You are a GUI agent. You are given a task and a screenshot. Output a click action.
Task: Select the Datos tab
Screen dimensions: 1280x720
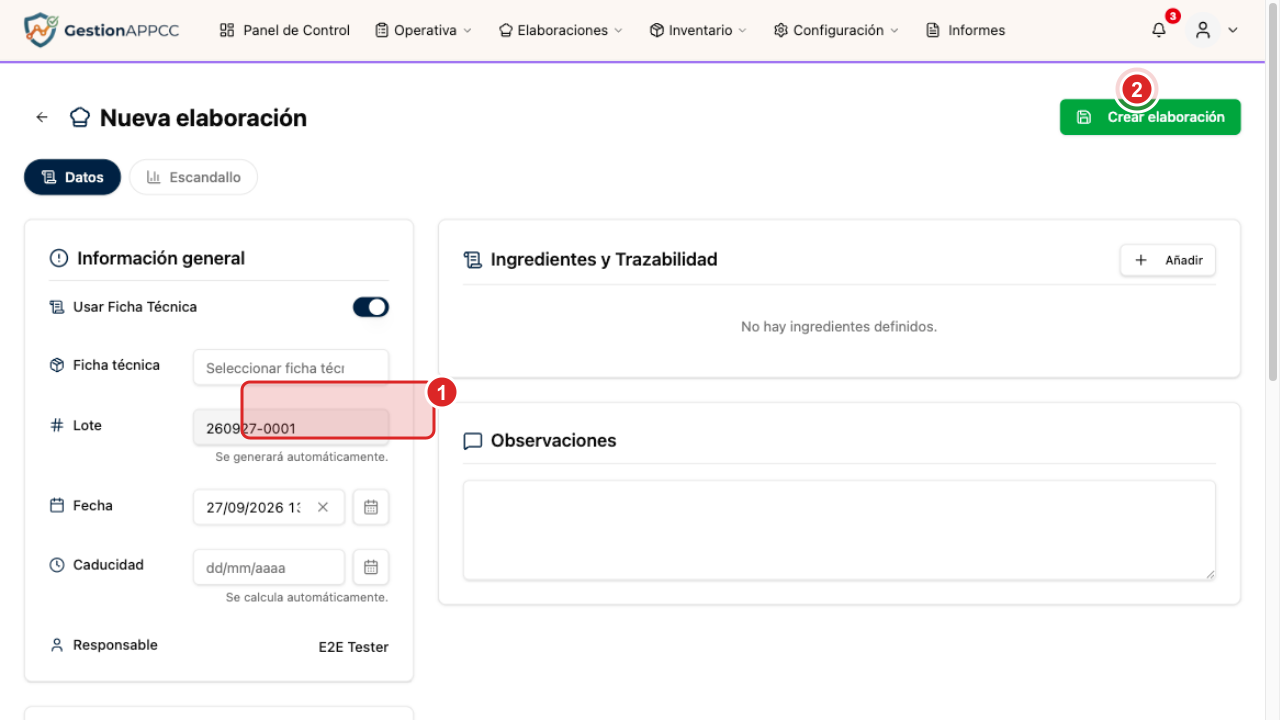point(72,177)
